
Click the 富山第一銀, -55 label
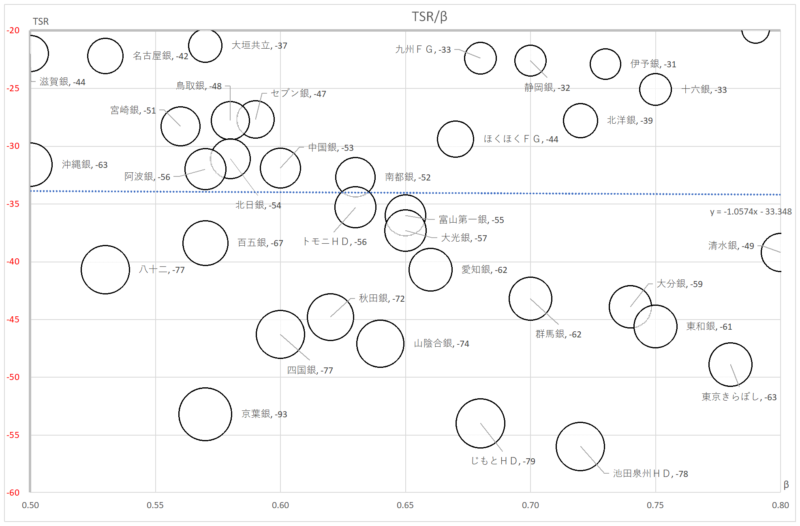pyautogui.click(x=471, y=220)
